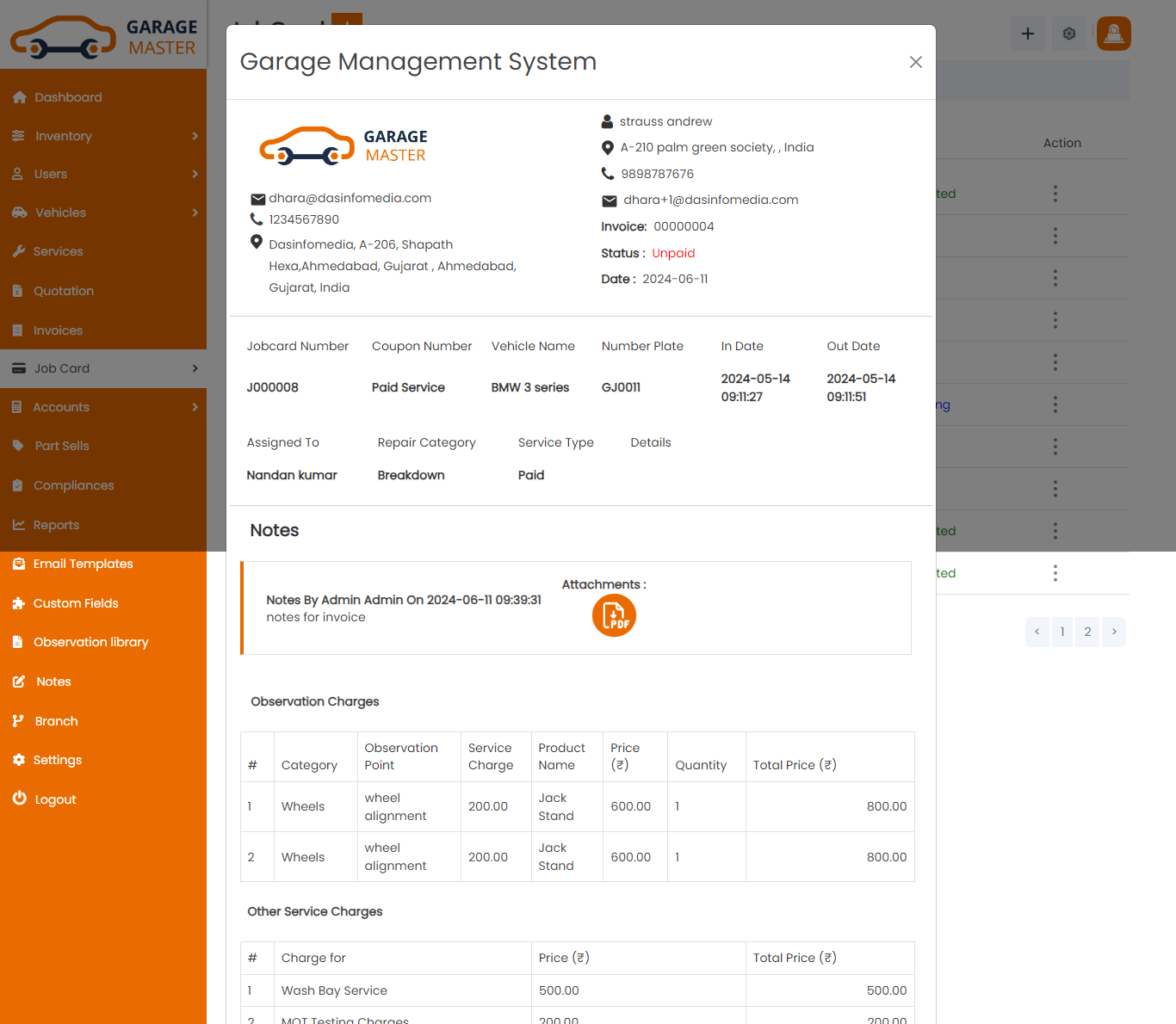Go to page 2 of the job list
Screen dimensions: 1176x1024
[x=1087, y=632]
